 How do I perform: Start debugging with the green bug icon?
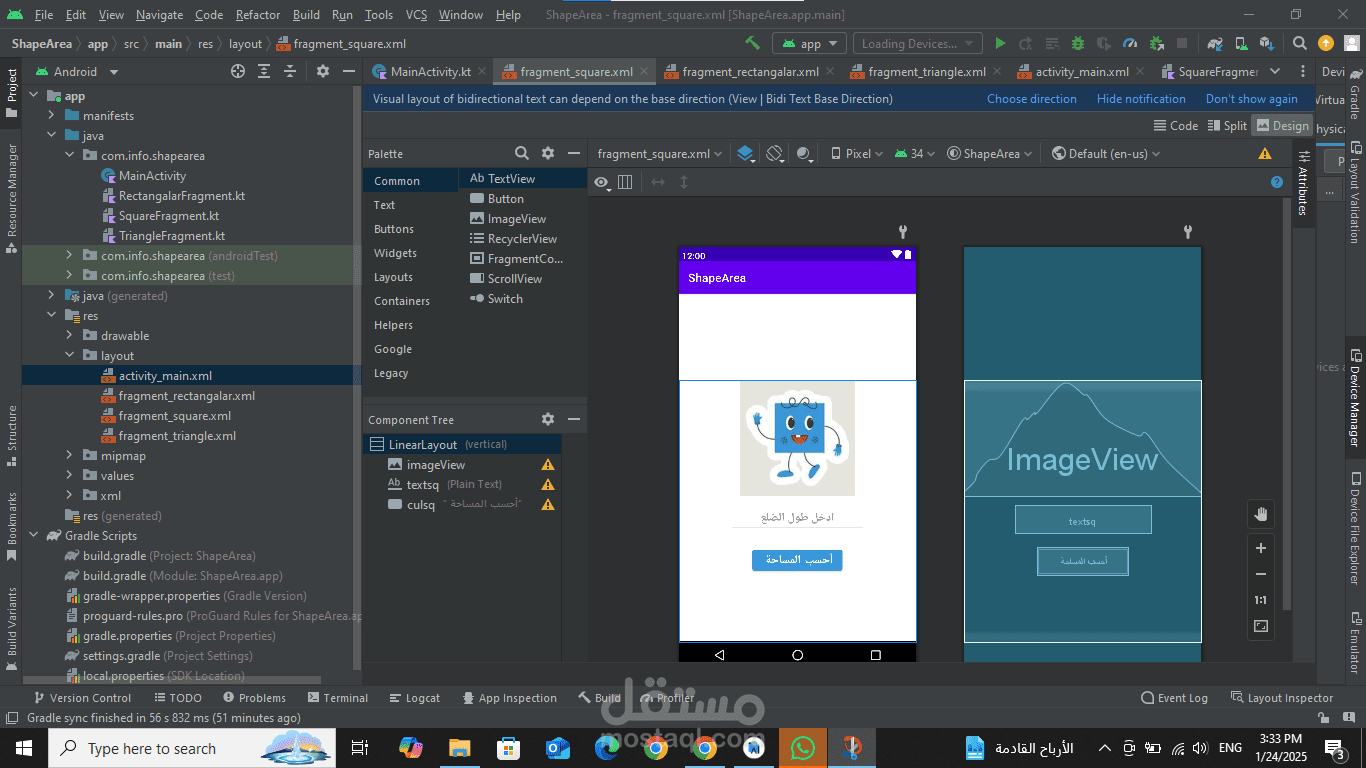tap(1078, 43)
